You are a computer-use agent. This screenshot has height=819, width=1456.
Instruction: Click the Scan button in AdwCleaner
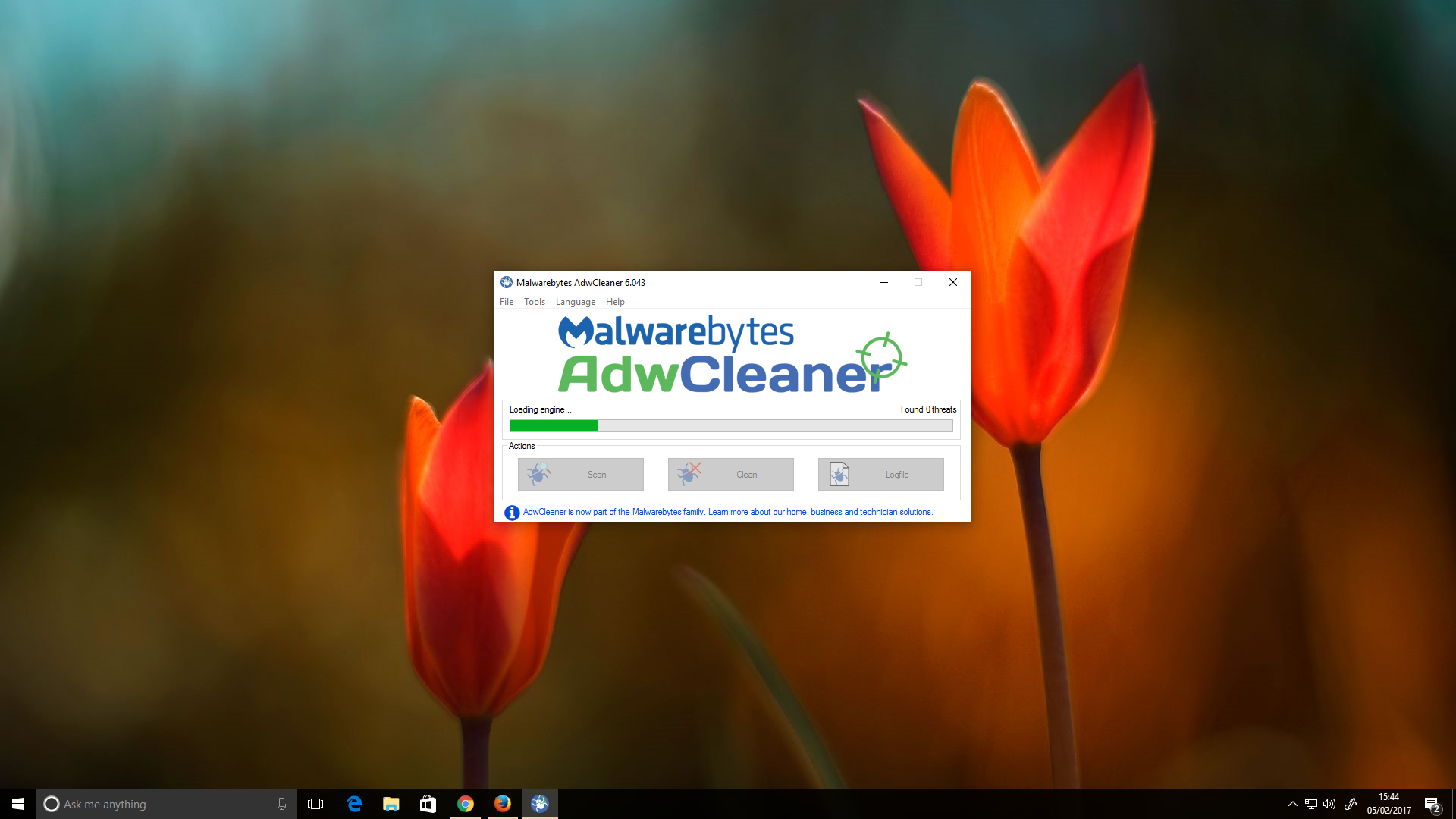580,474
